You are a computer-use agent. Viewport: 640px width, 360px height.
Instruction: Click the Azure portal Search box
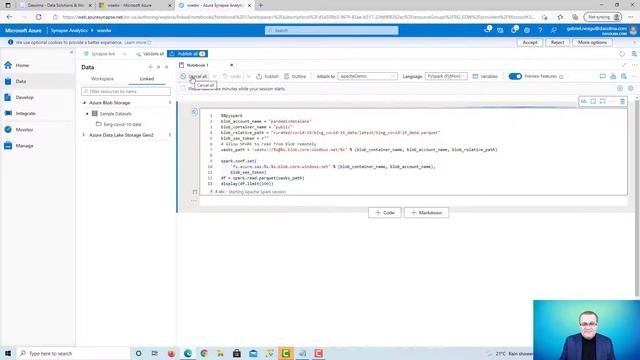coord(331,31)
